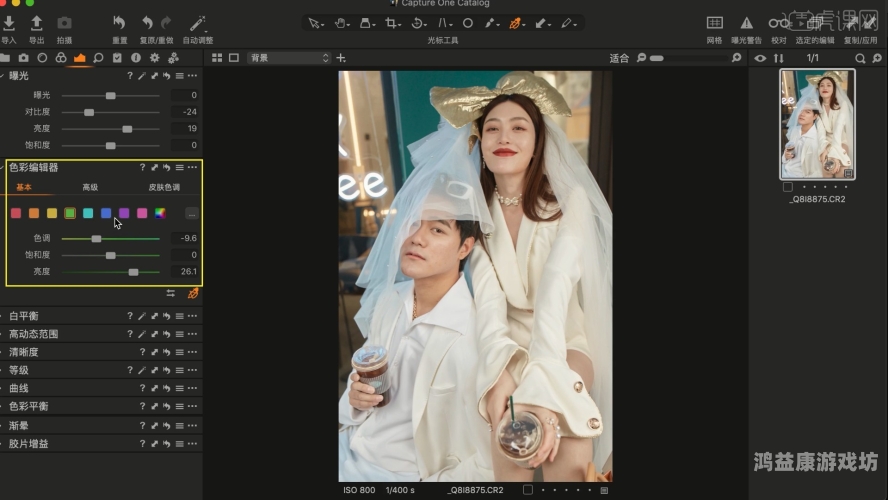
Task: Toggle the Grid (网格) overlay
Action: [714, 24]
